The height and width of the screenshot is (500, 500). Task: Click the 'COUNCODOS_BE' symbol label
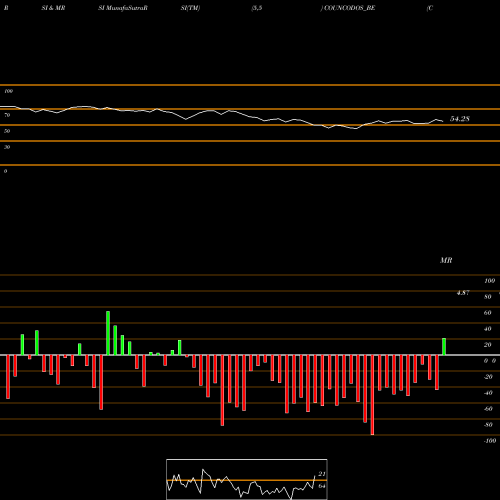(x=350, y=8)
